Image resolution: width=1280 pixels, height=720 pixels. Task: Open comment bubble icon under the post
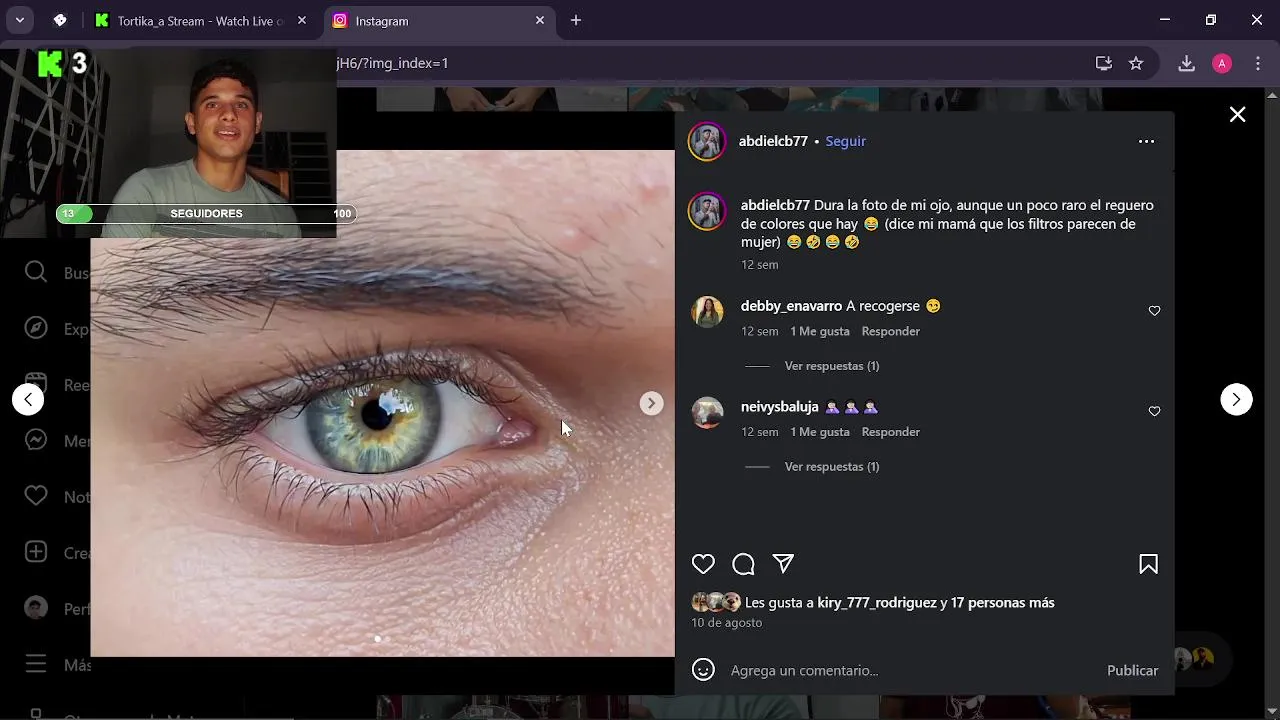coord(743,564)
